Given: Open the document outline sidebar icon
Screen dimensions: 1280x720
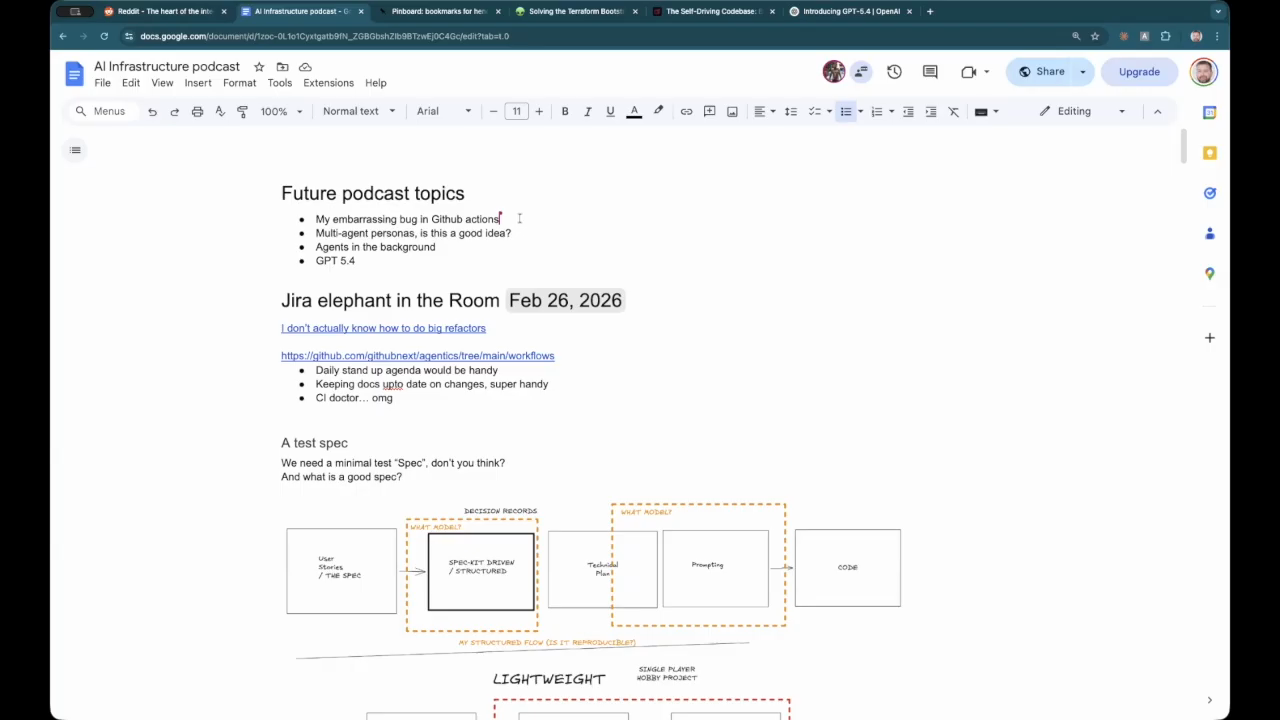Looking at the screenshot, I should [75, 150].
